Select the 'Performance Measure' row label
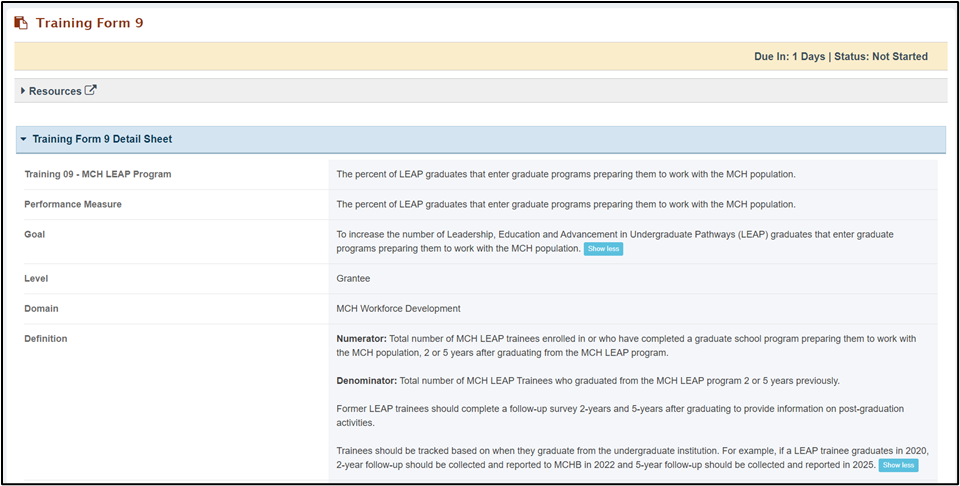 [x=73, y=204]
